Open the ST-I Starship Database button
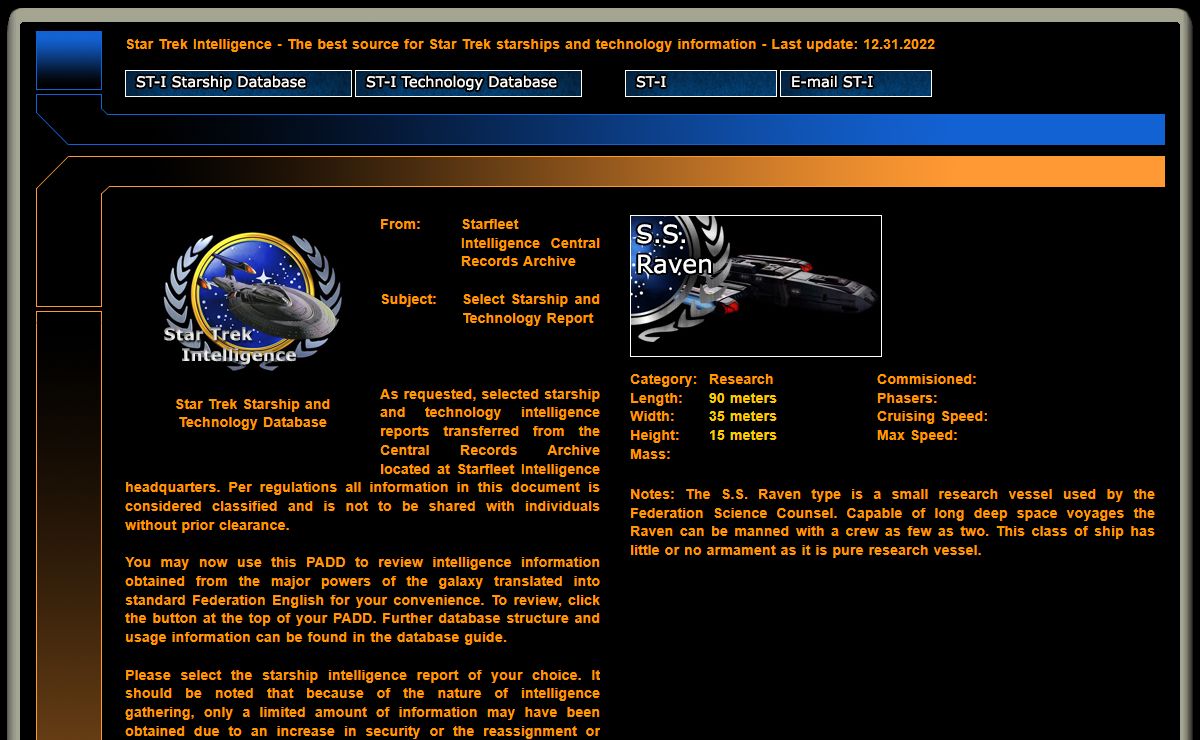The image size is (1200, 740). [238, 83]
